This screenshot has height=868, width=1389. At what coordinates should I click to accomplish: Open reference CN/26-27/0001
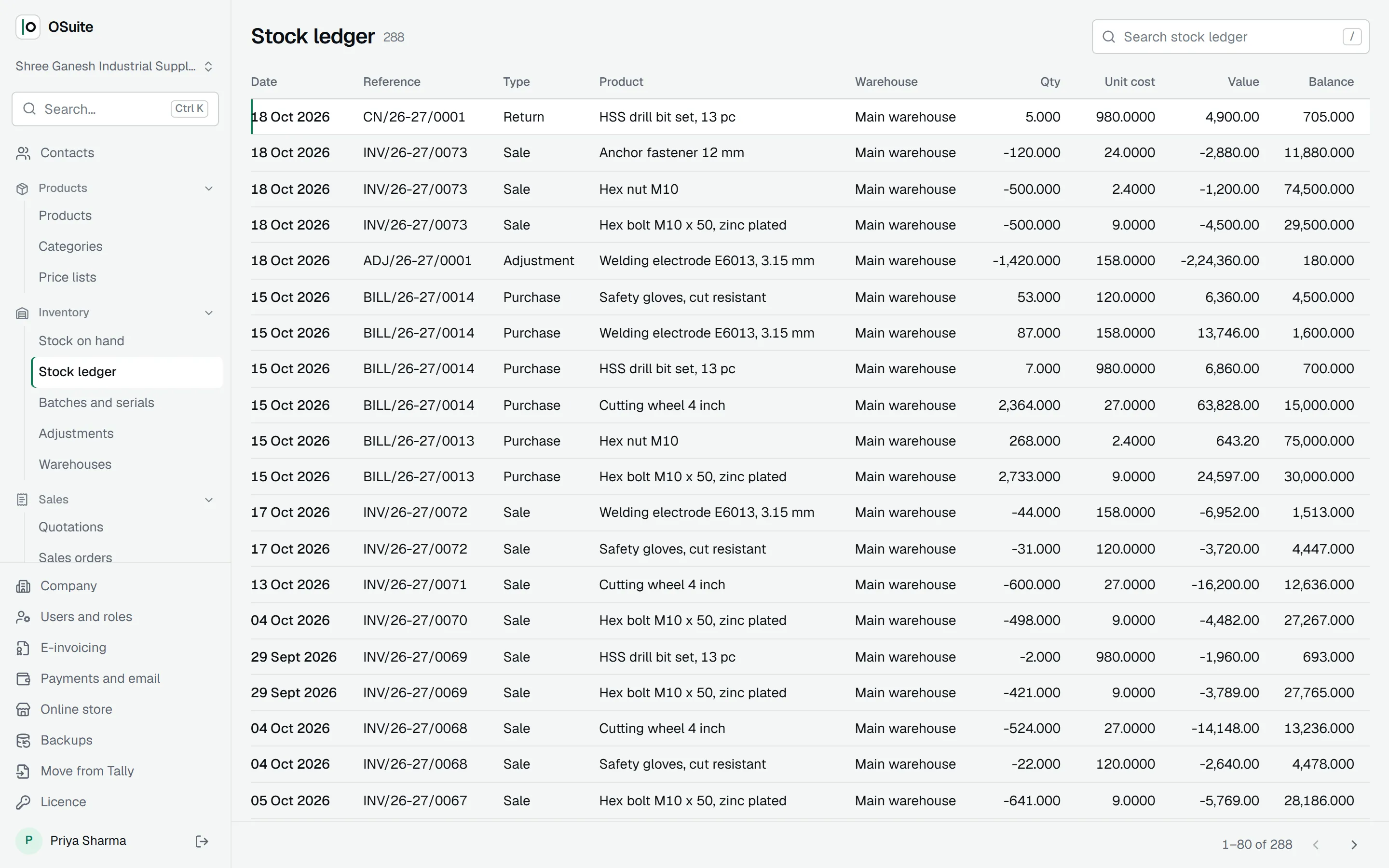click(x=414, y=117)
